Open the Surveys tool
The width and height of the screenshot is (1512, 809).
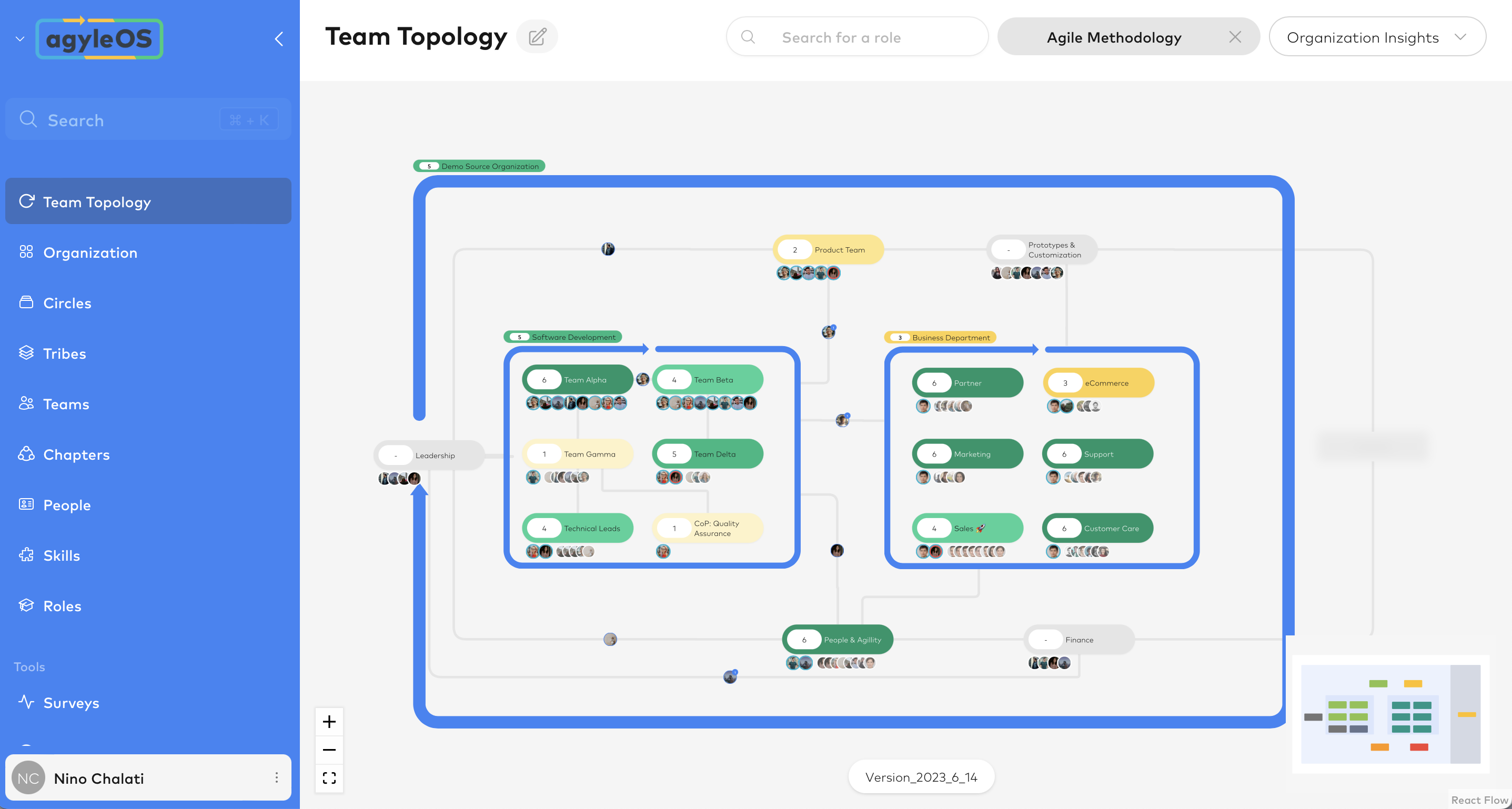[x=71, y=702]
